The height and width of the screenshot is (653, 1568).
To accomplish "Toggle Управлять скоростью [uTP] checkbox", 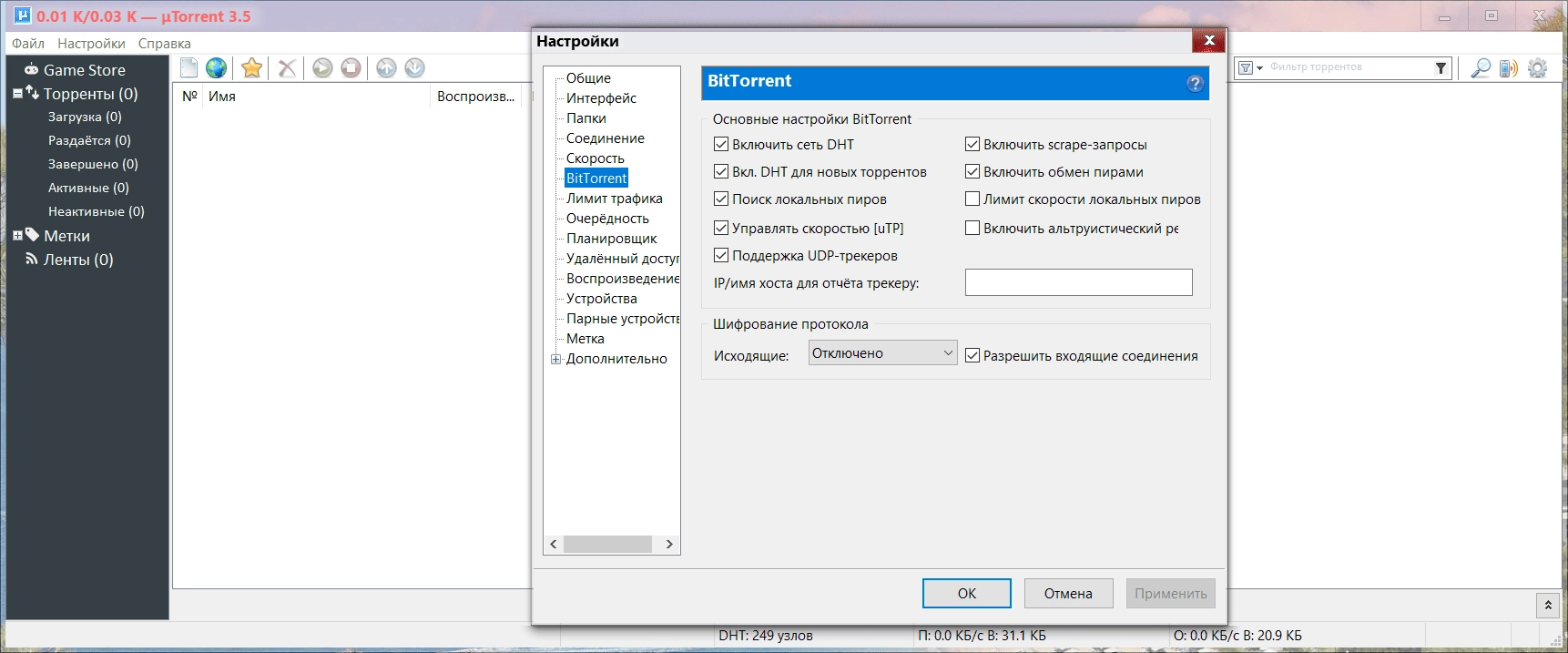I will coord(721,228).
